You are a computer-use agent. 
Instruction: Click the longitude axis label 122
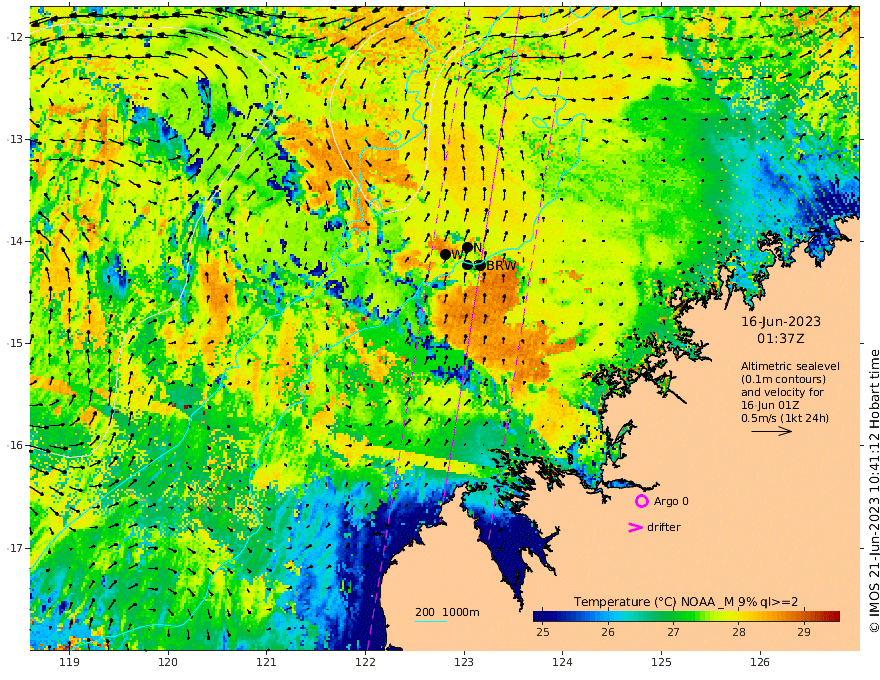[365, 662]
